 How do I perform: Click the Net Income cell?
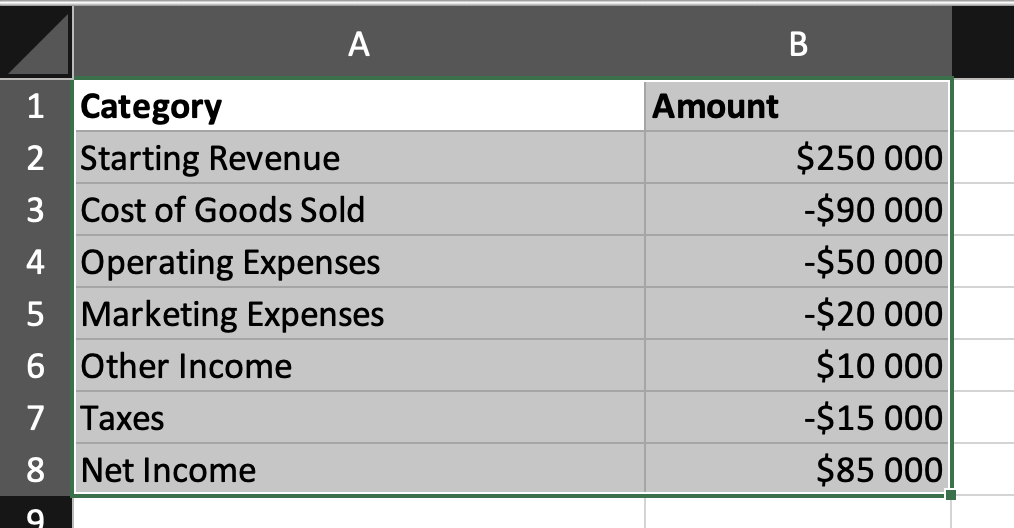coord(359,470)
